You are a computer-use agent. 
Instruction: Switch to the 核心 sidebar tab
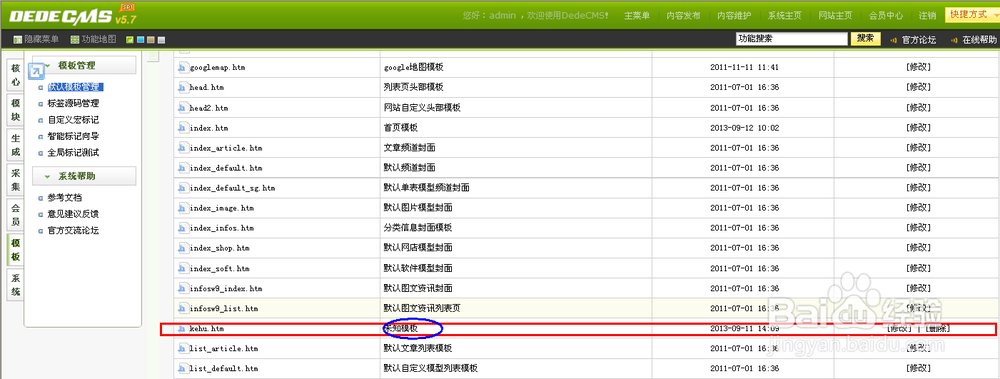pyautogui.click(x=15, y=75)
